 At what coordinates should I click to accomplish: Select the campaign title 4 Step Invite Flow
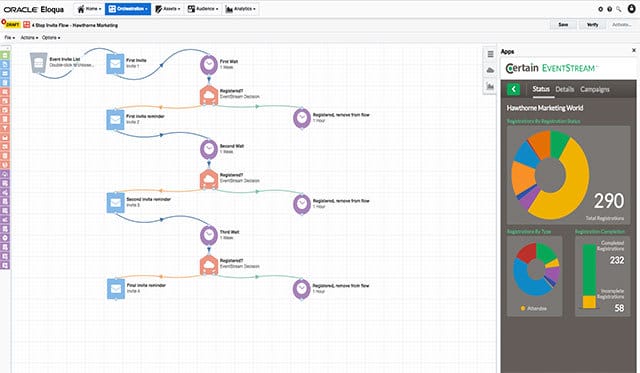76,25
